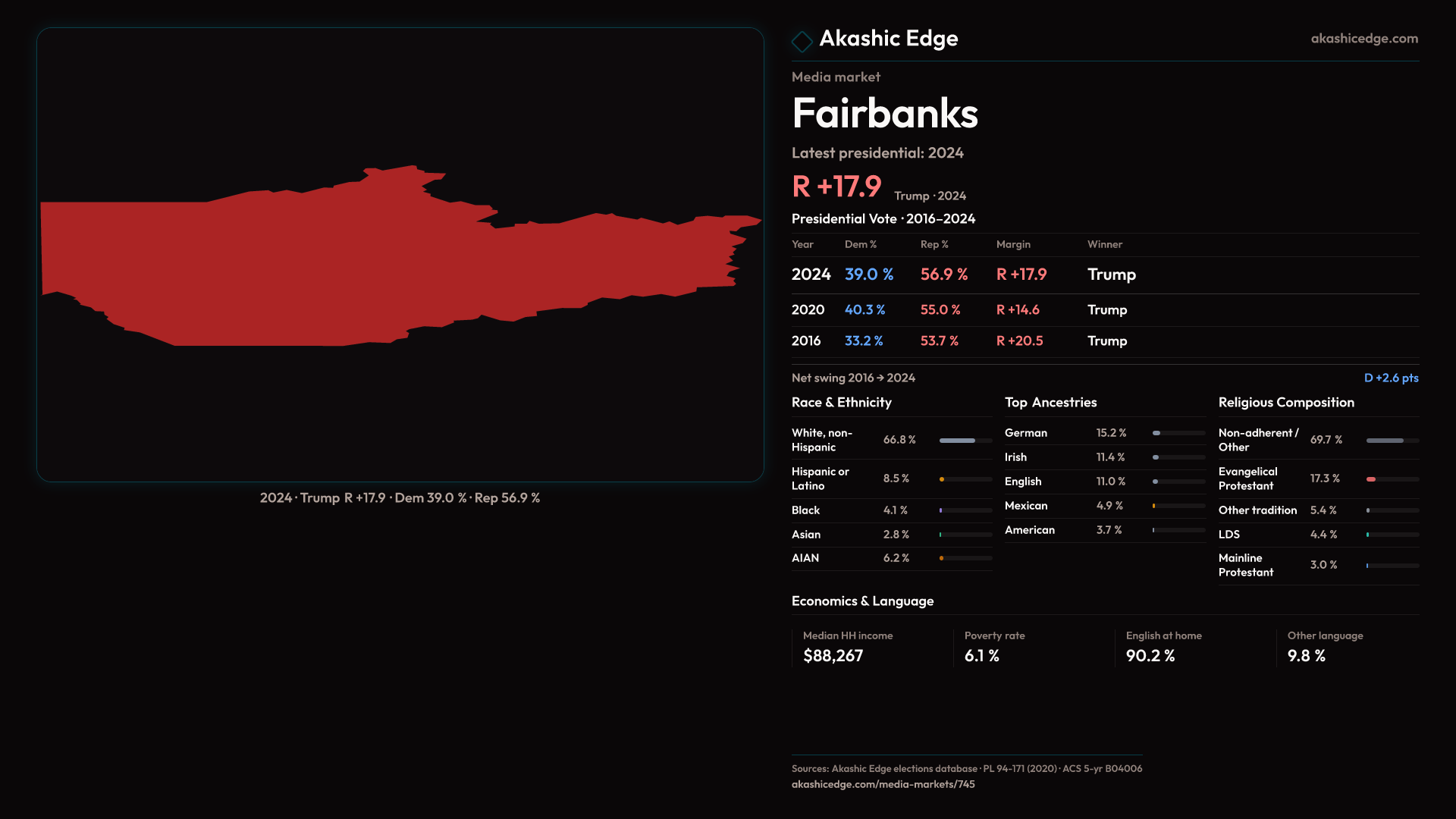Click the akashicedge.com/media-markets/745 URL
Screen dimensions: 1456x819
[883, 784]
